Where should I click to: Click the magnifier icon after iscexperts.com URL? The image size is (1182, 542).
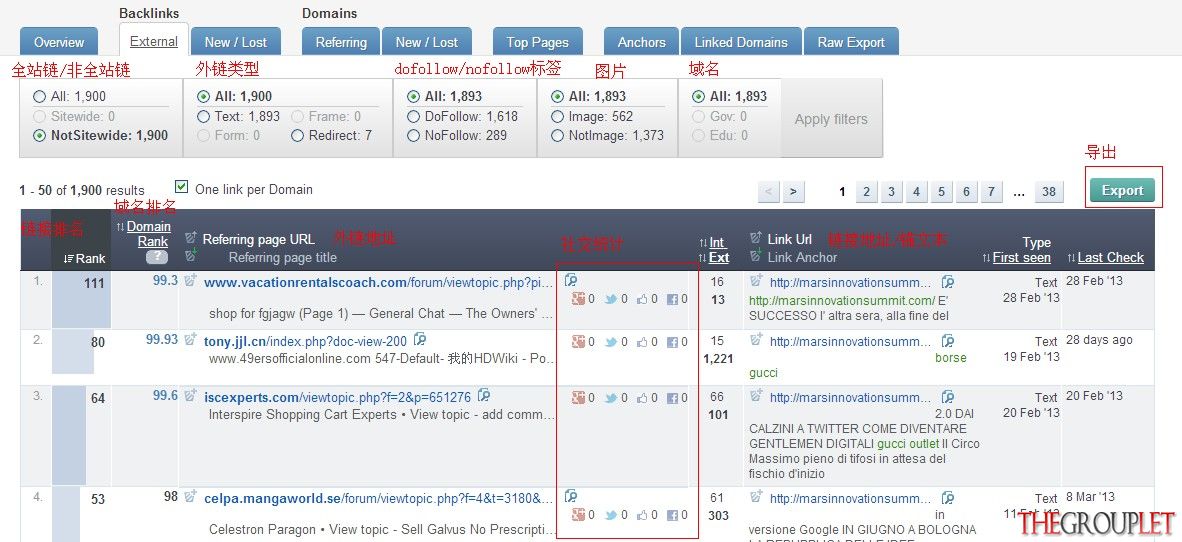pyautogui.click(x=484, y=395)
